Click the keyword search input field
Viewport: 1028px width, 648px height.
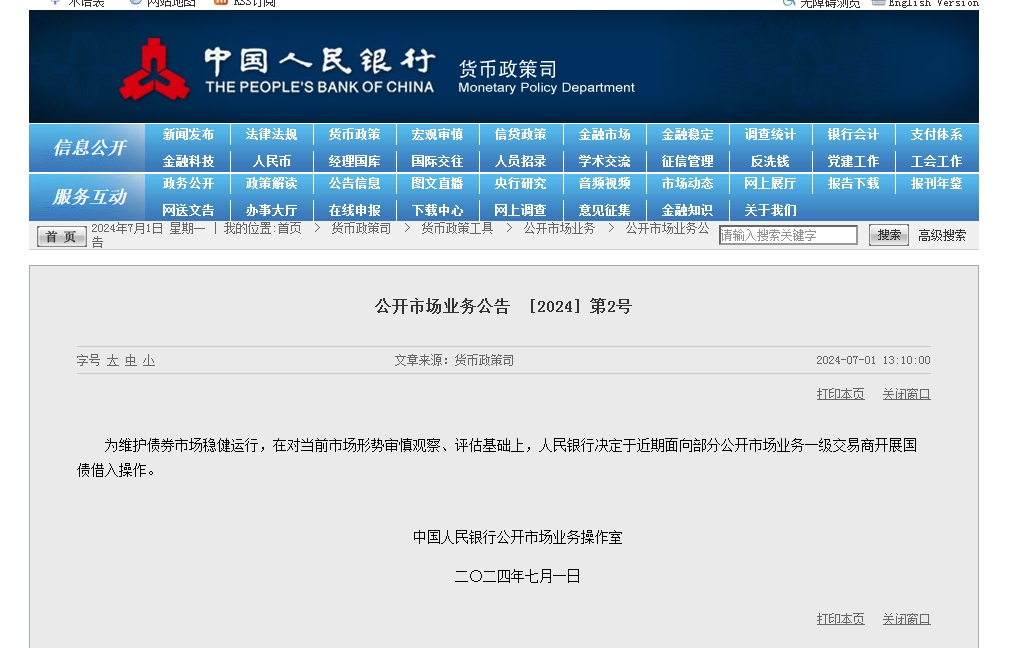point(788,235)
